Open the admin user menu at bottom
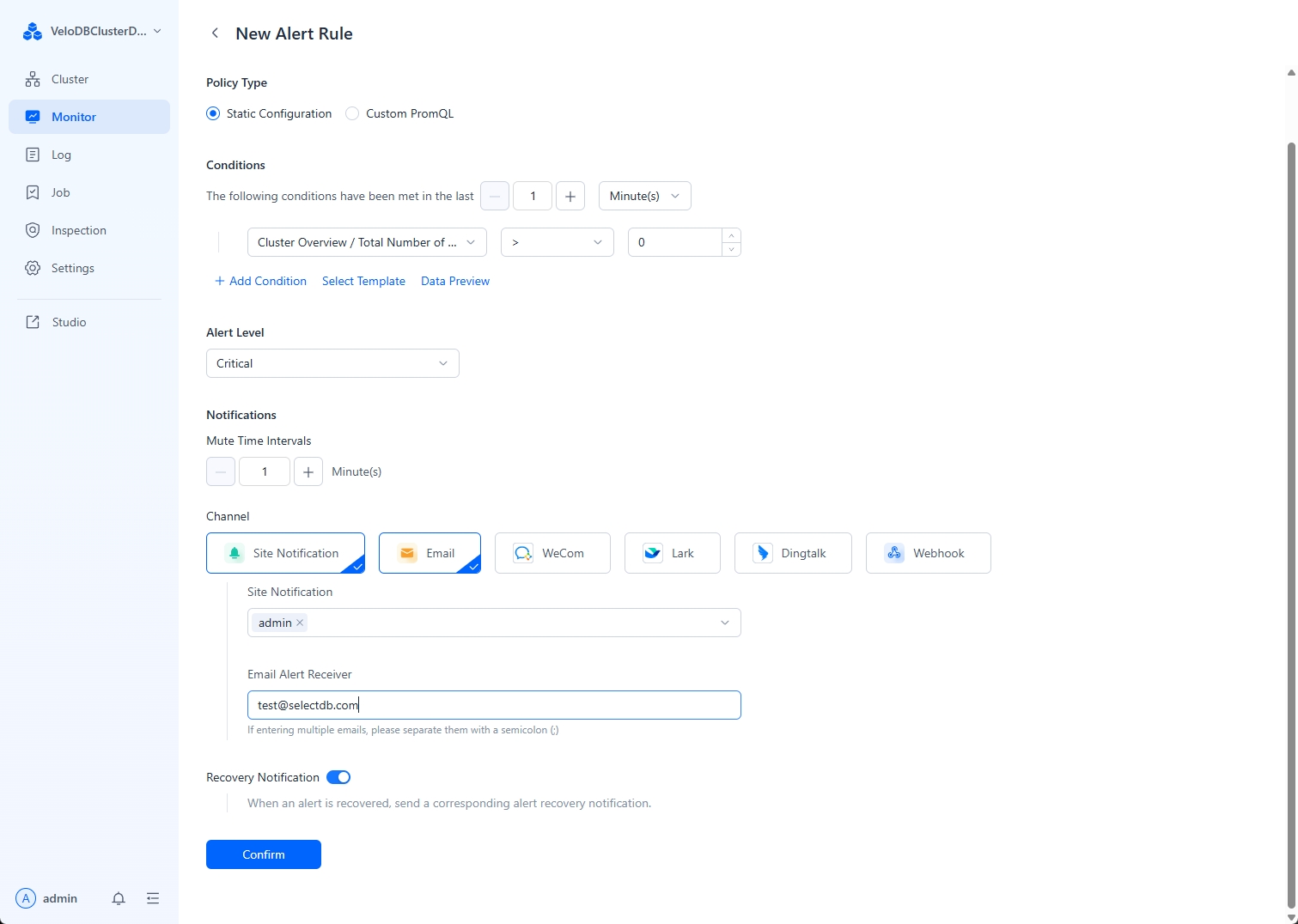The image size is (1298, 924). [47, 898]
